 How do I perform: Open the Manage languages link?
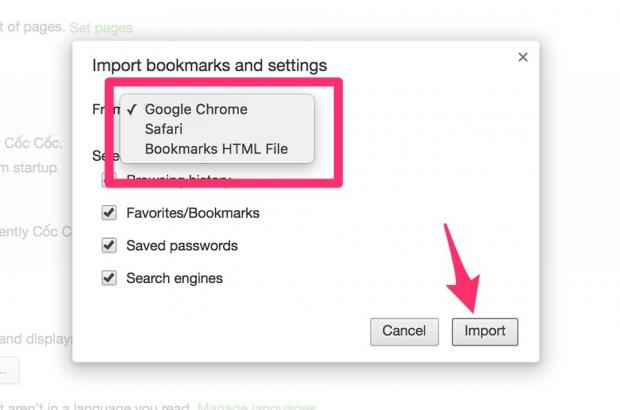[256, 405]
